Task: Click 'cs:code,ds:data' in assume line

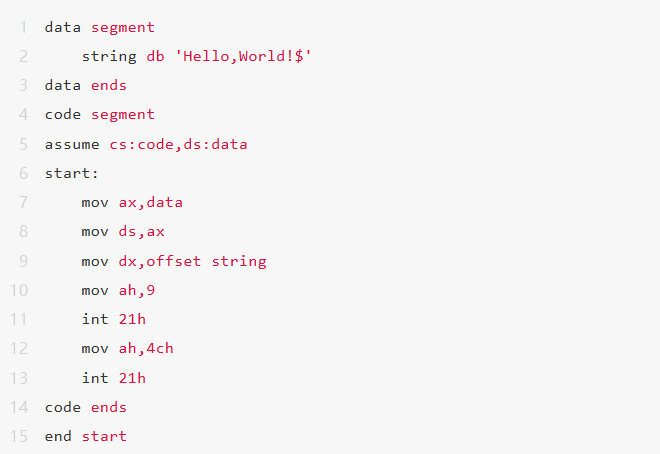Action: [178, 144]
